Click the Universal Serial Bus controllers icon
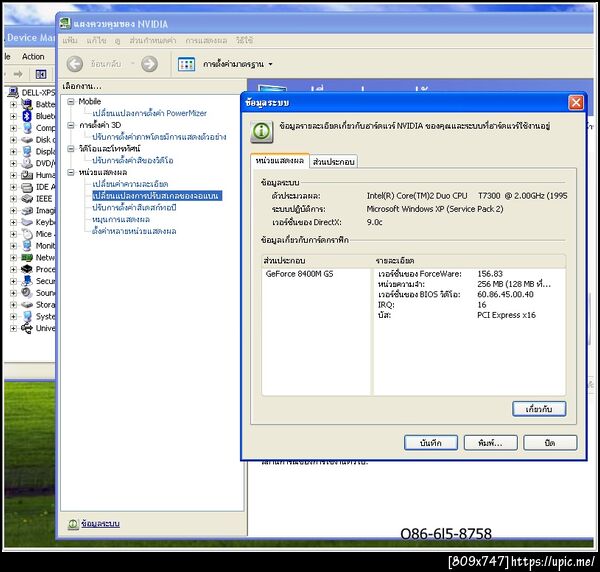This screenshot has width=600, height=572. click(27, 328)
